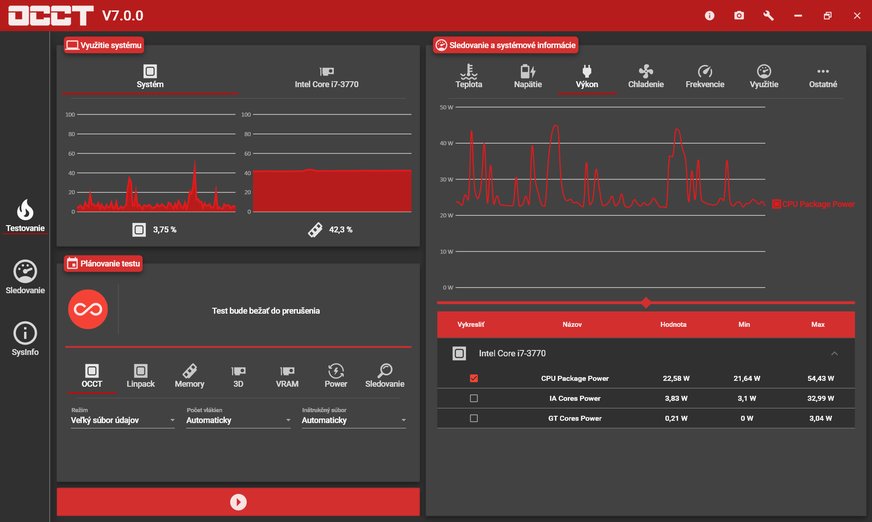Click the info icon in title bar

coord(709,16)
